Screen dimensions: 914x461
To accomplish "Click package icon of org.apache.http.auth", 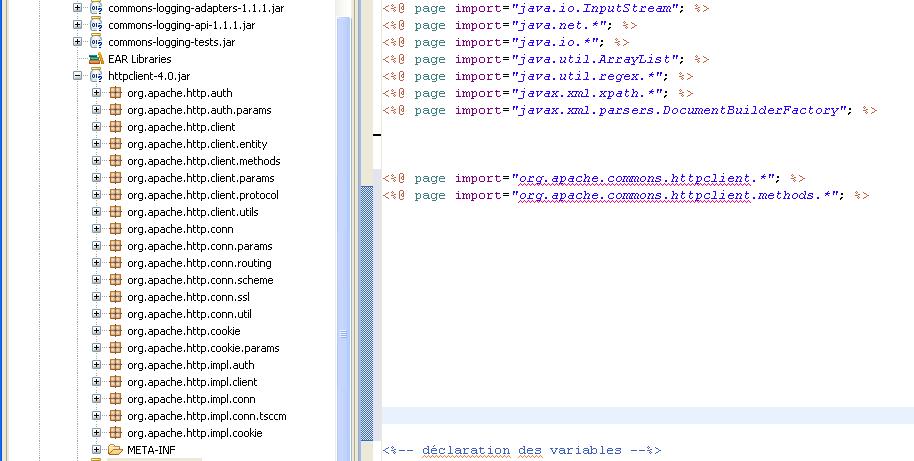I will point(115,93).
